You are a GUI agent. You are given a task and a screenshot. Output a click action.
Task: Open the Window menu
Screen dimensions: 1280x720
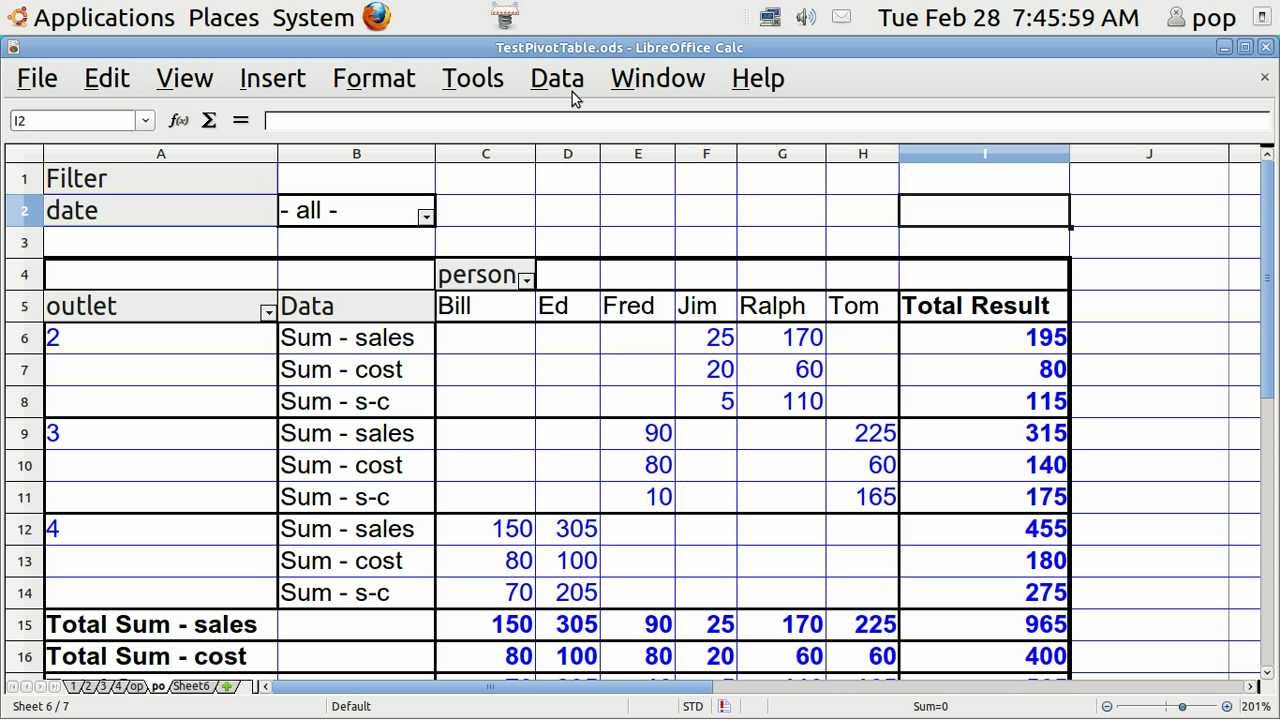pos(658,78)
